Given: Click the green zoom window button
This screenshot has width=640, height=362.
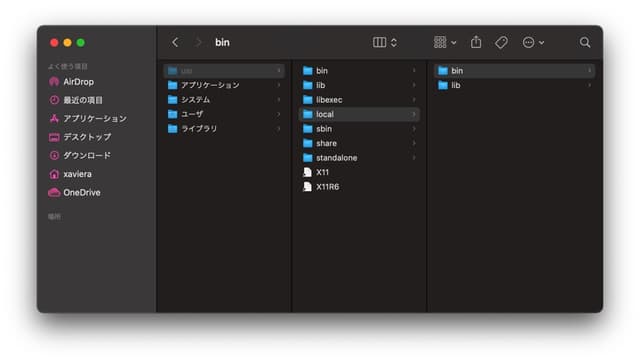Looking at the screenshot, I should click(81, 43).
